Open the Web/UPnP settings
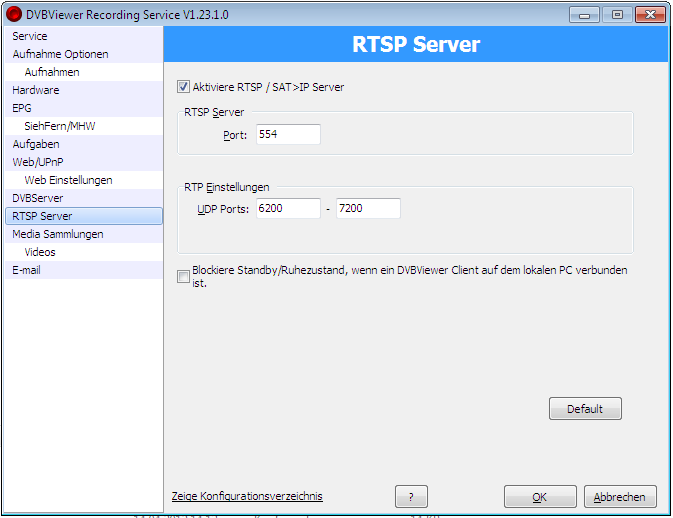The width and height of the screenshot is (673, 518). point(38,162)
